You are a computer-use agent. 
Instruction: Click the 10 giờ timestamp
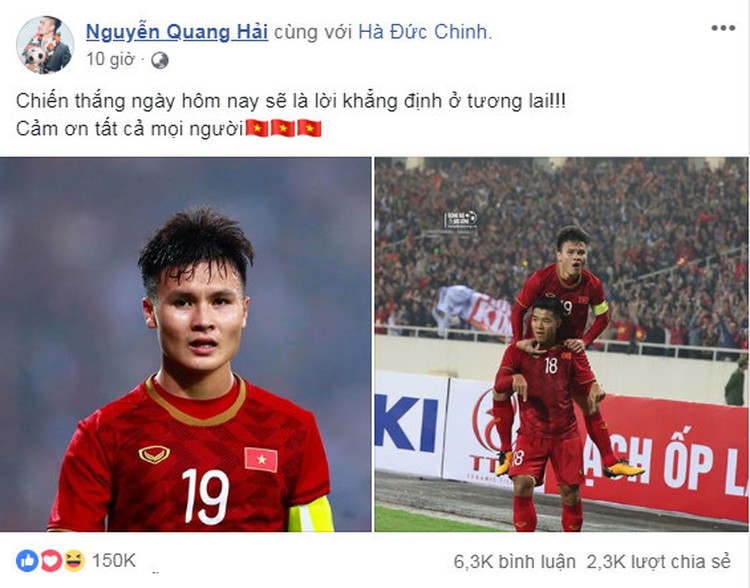coord(110,60)
